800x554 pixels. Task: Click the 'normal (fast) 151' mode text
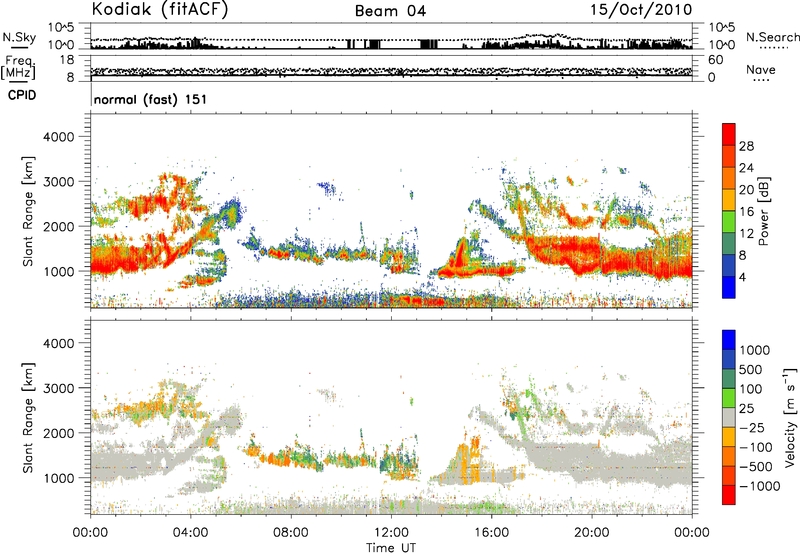click(x=150, y=99)
